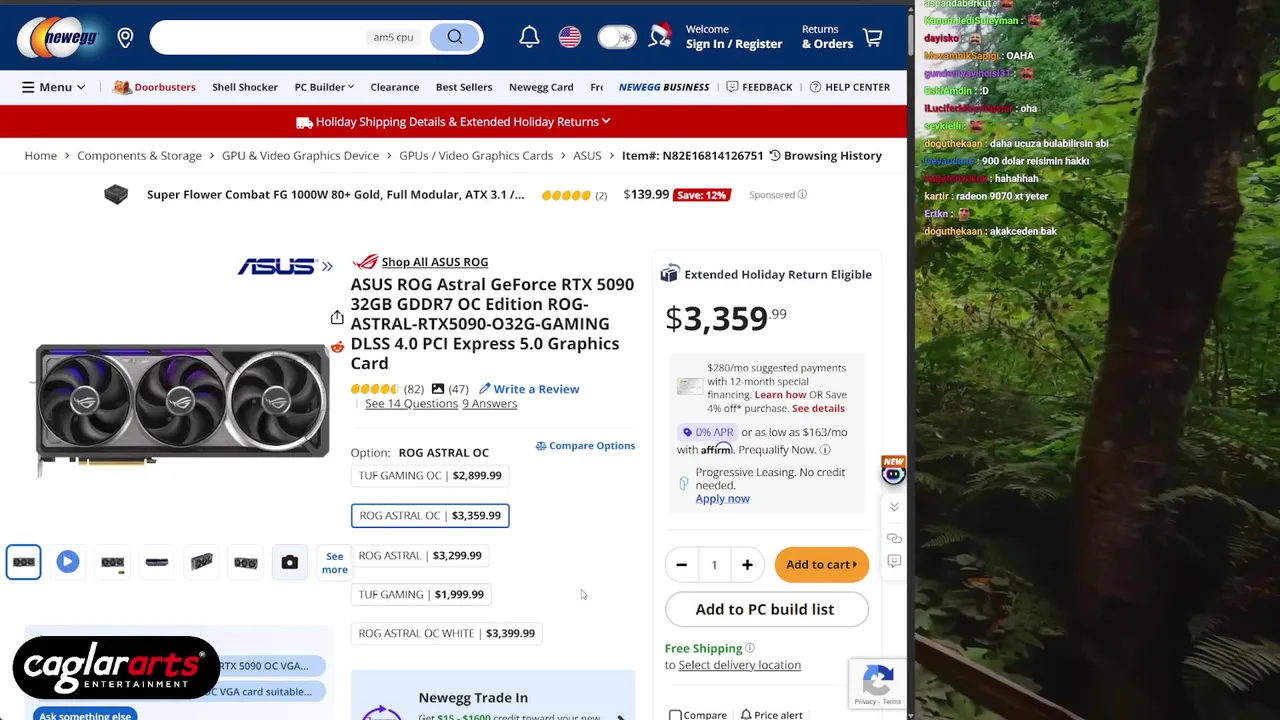Go to Home breadcrumb
1280x720 pixels.
point(41,156)
